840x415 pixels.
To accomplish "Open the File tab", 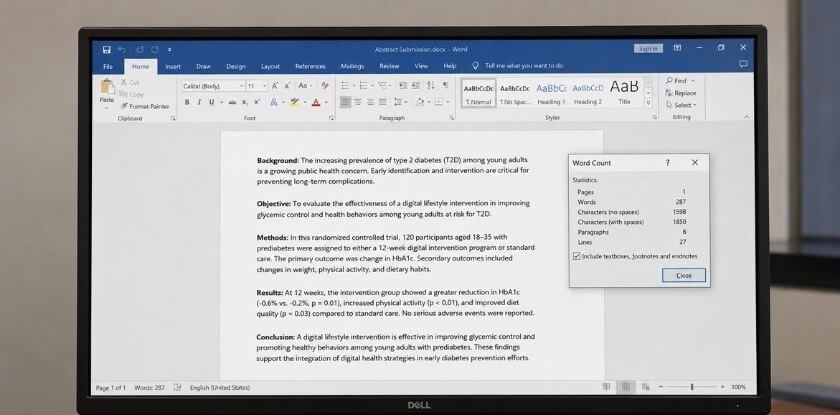I will tap(108, 66).
